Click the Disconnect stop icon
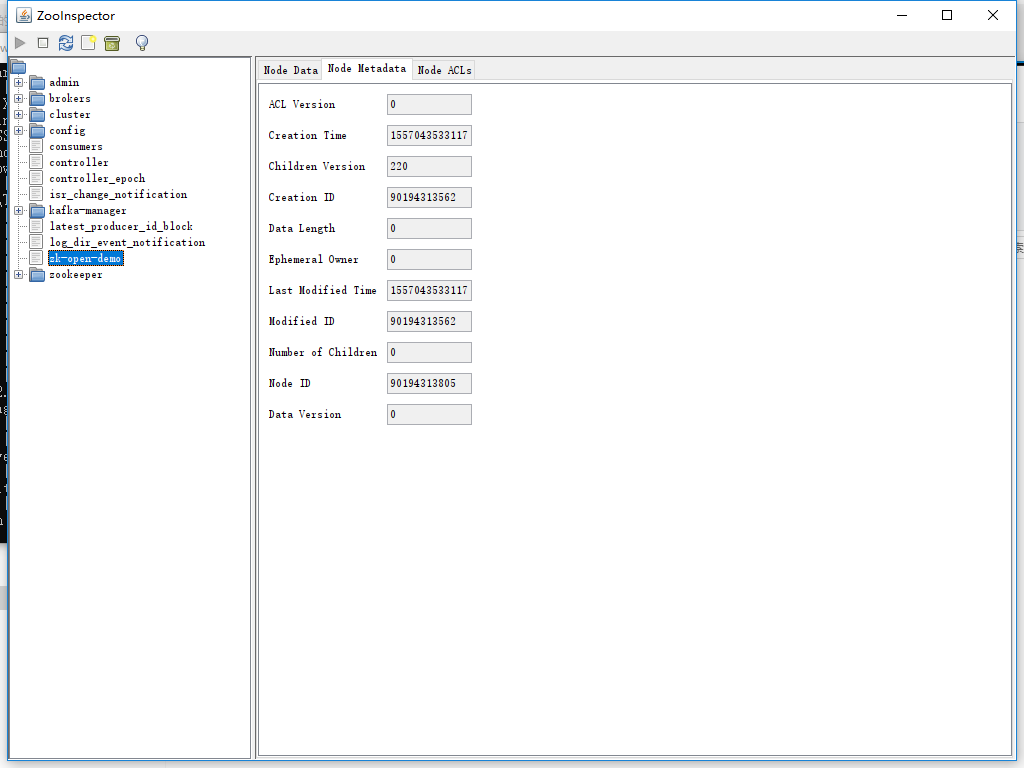1024x768 pixels. click(x=43, y=43)
